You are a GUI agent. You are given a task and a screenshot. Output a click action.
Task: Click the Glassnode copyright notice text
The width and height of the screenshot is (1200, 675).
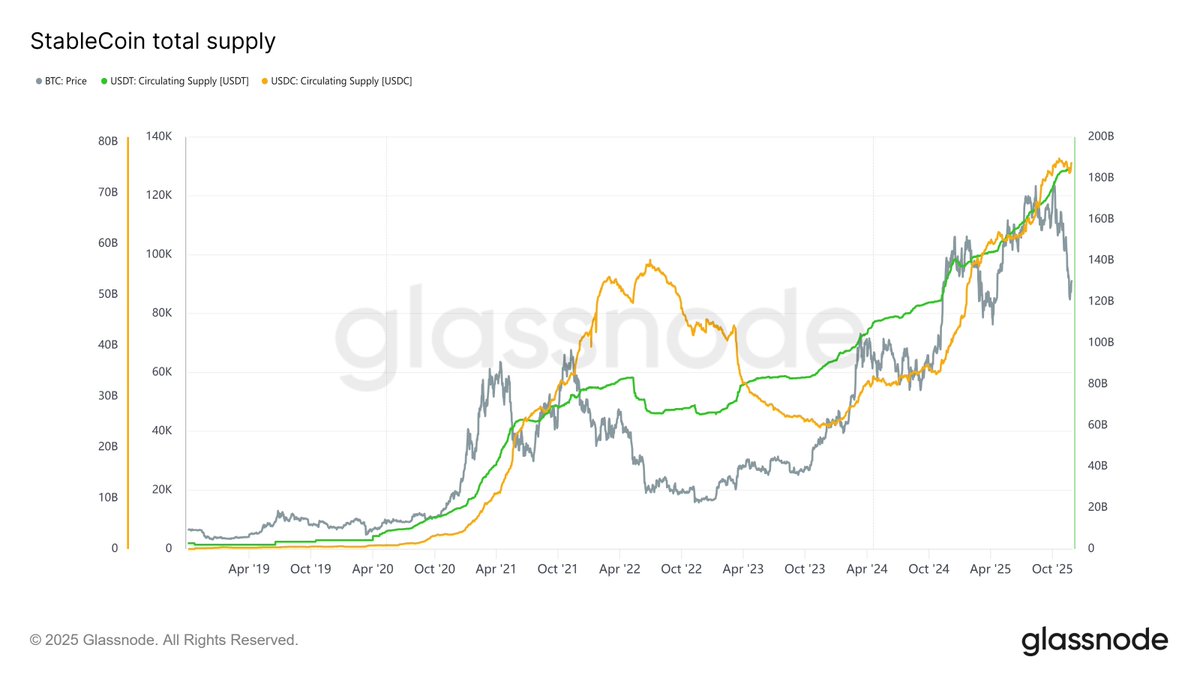pyautogui.click(x=164, y=639)
